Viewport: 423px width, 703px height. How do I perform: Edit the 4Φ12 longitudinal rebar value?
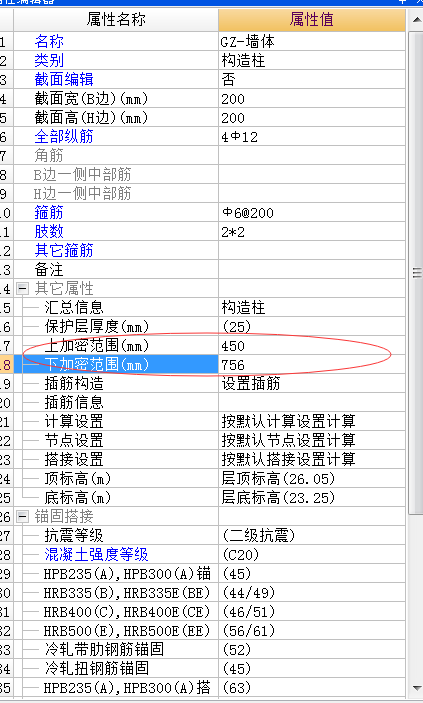312,136
